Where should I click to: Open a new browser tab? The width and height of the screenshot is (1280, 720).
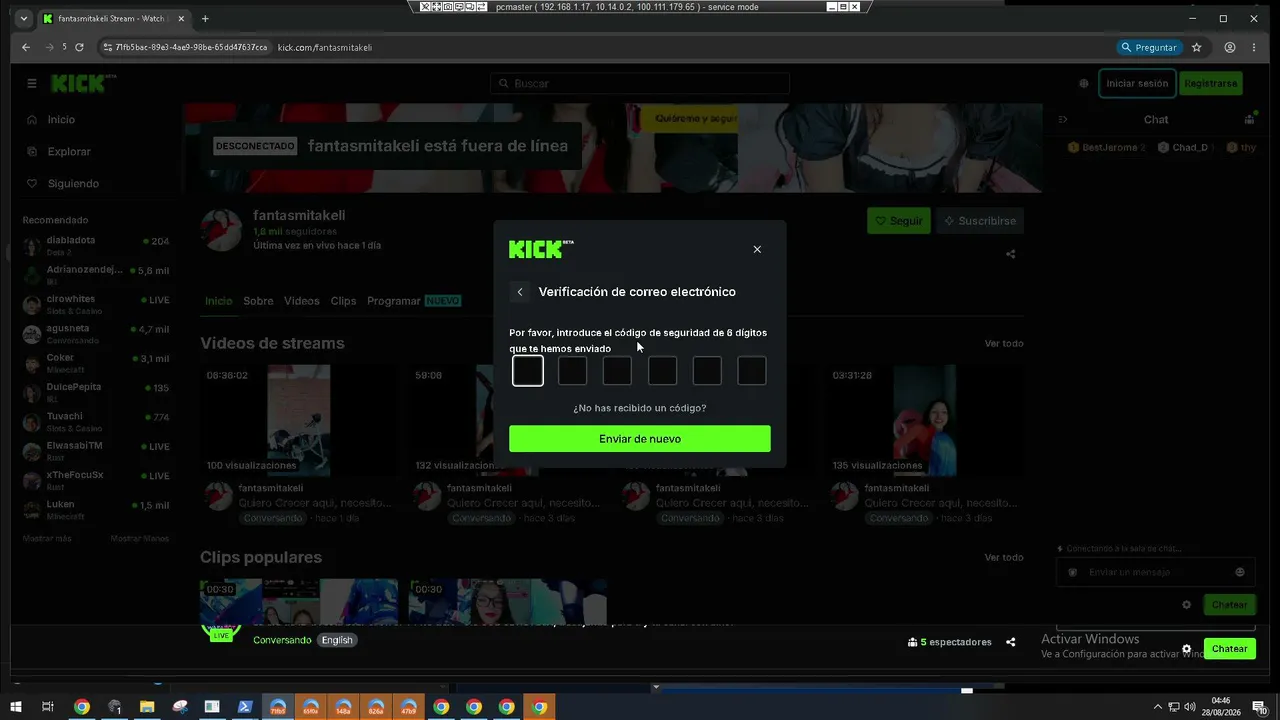tap(205, 18)
